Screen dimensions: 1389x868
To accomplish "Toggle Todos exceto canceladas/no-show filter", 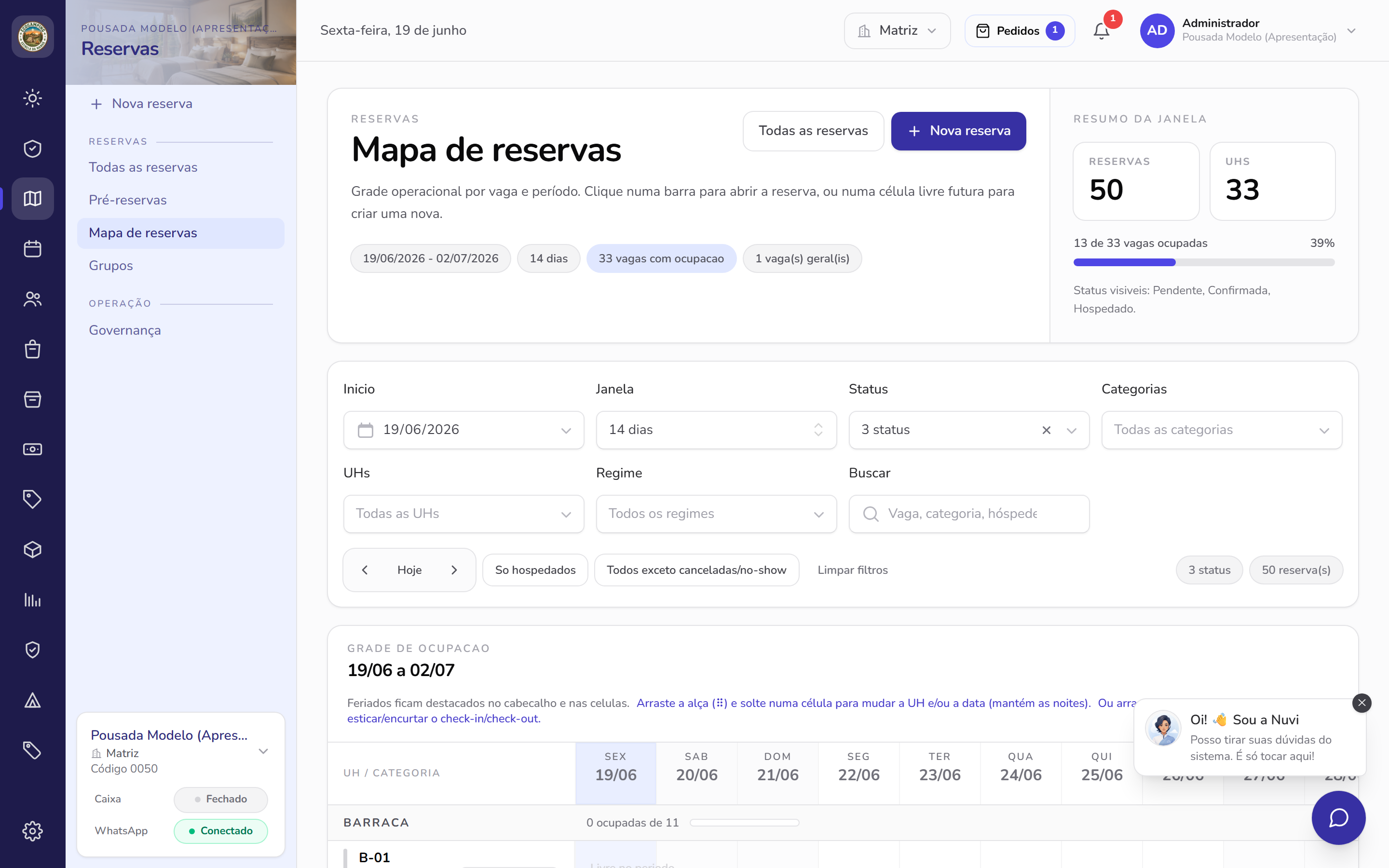I will click(696, 570).
